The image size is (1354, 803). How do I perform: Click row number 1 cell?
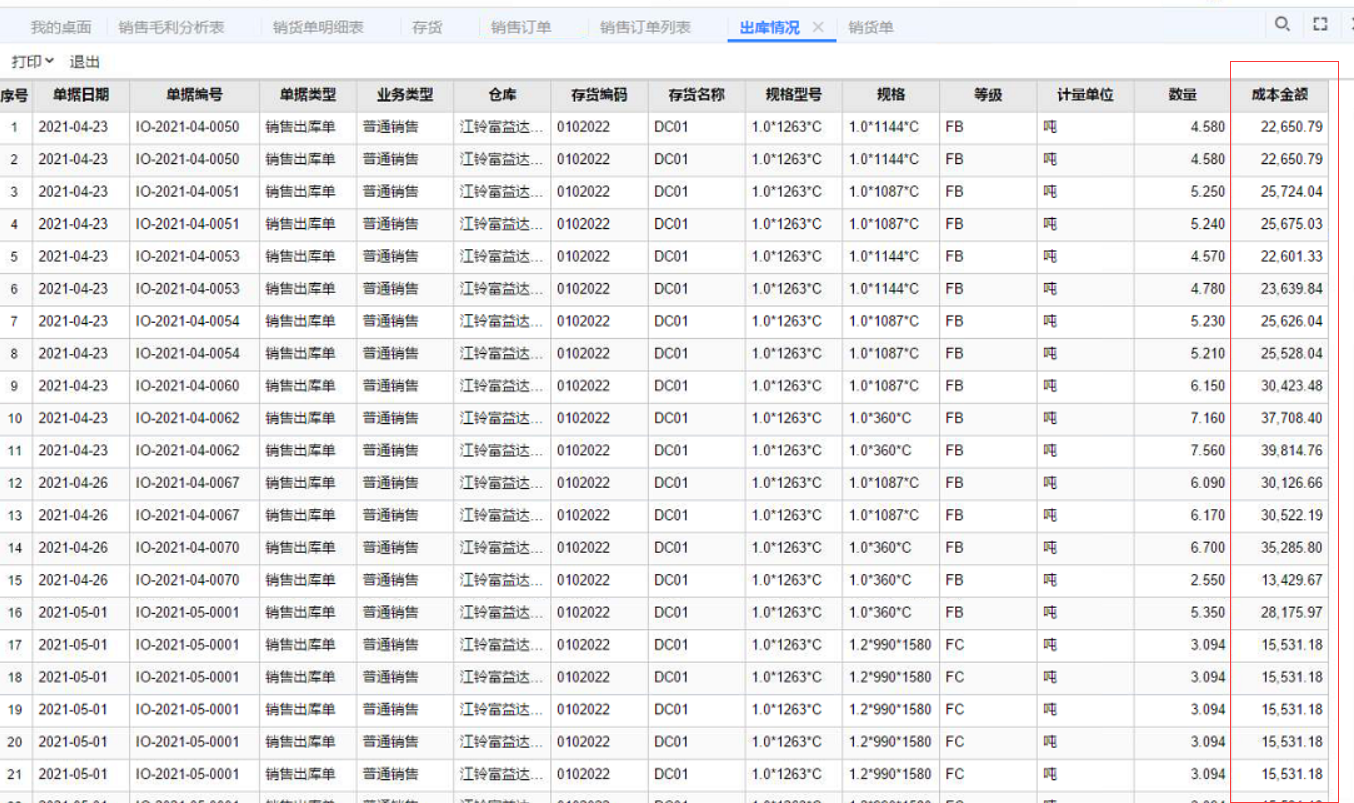tap(14, 127)
